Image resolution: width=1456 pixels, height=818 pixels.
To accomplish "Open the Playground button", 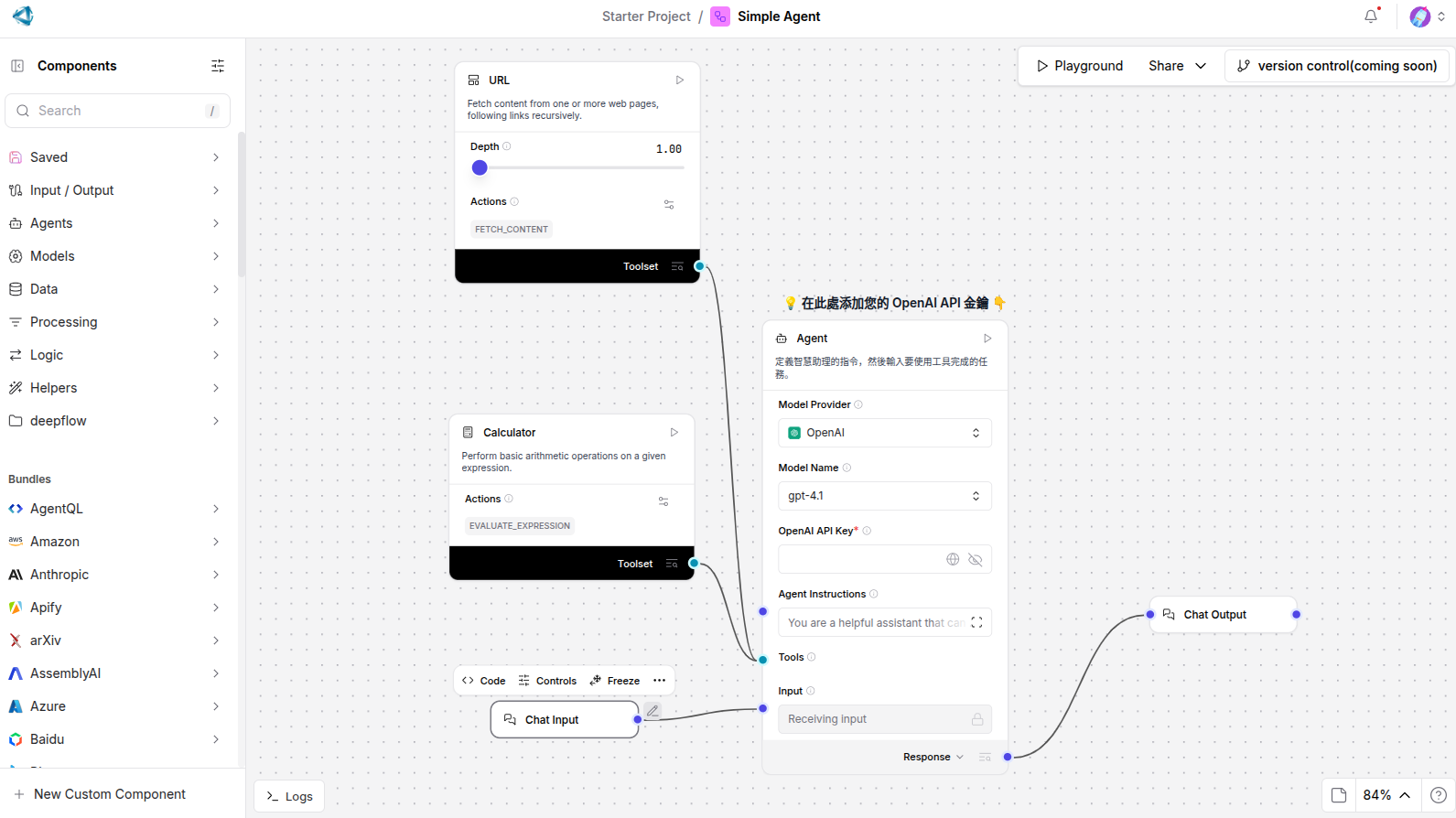I will (x=1079, y=66).
